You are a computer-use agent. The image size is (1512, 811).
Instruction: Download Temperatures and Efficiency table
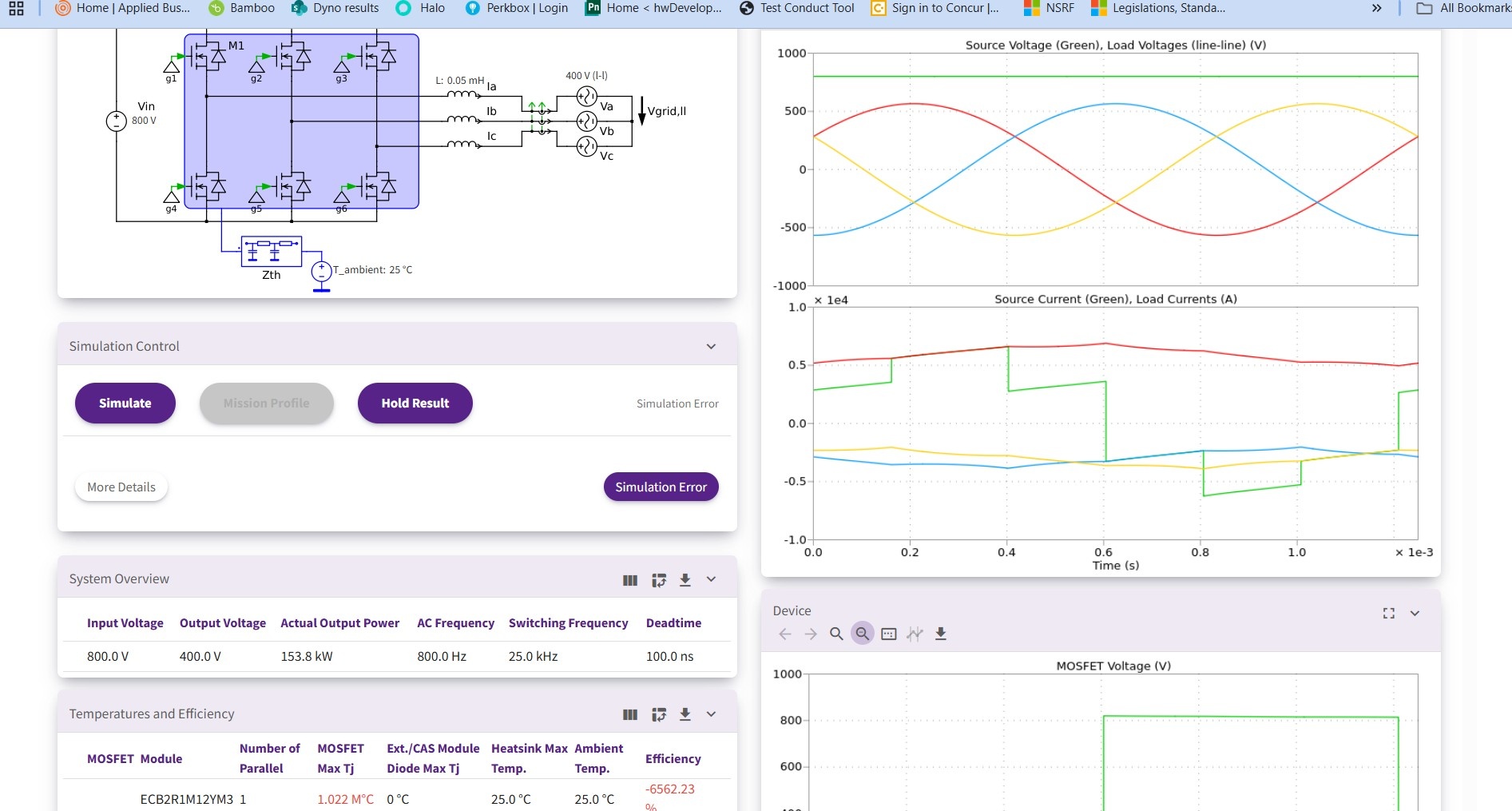[x=685, y=714]
